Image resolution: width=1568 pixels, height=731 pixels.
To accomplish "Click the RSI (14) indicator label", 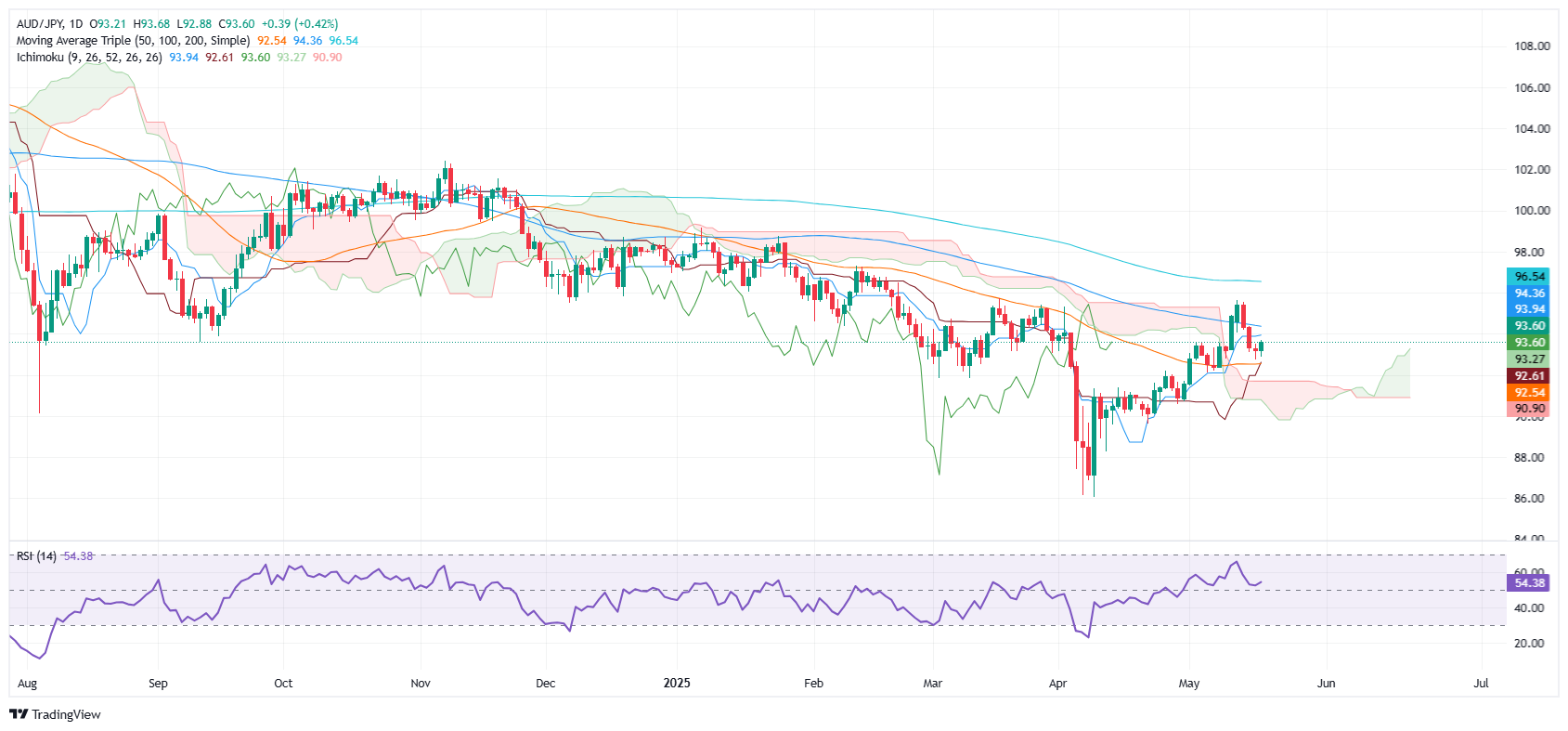I will (x=36, y=556).
